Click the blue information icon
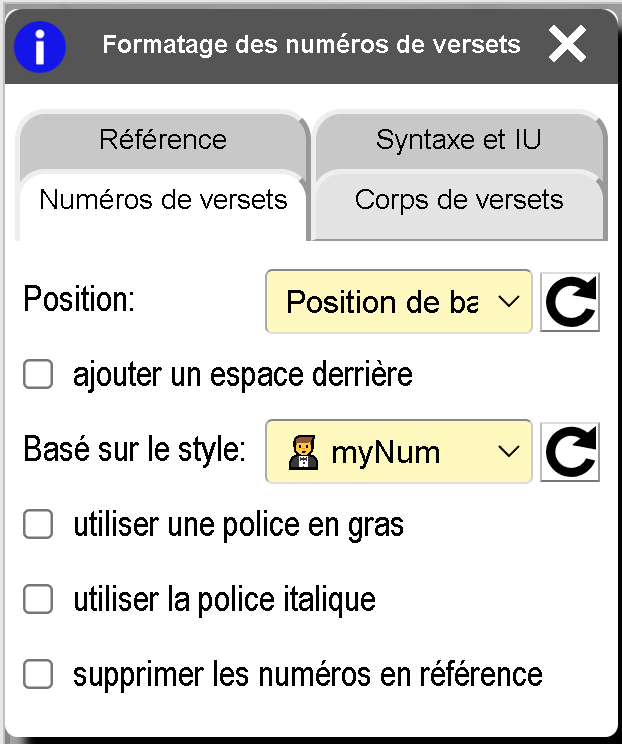 pos(40,46)
